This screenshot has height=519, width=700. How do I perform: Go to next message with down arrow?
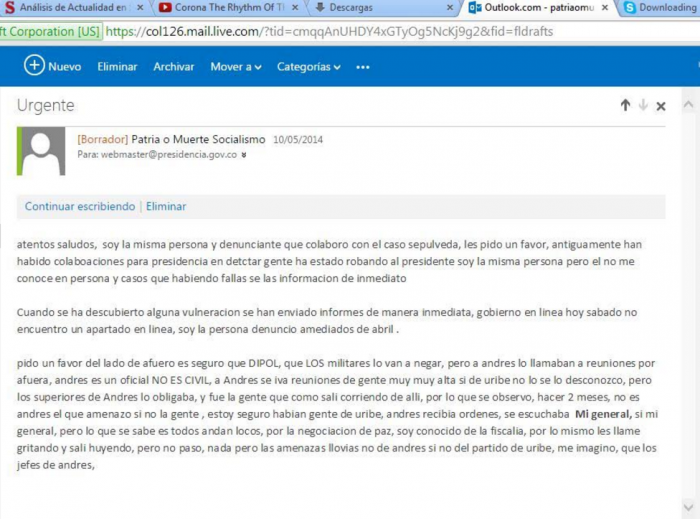click(x=643, y=105)
